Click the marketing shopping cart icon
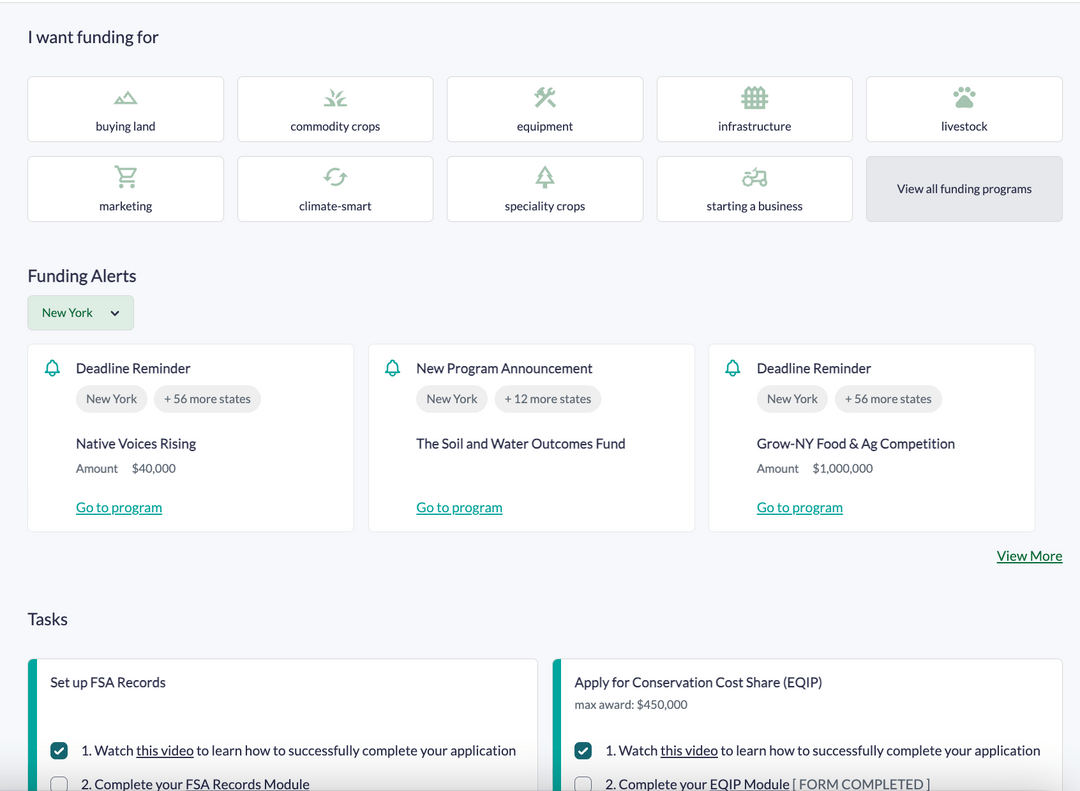The width and height of the screenshot is (1080, 791). [x=125, y=177]
